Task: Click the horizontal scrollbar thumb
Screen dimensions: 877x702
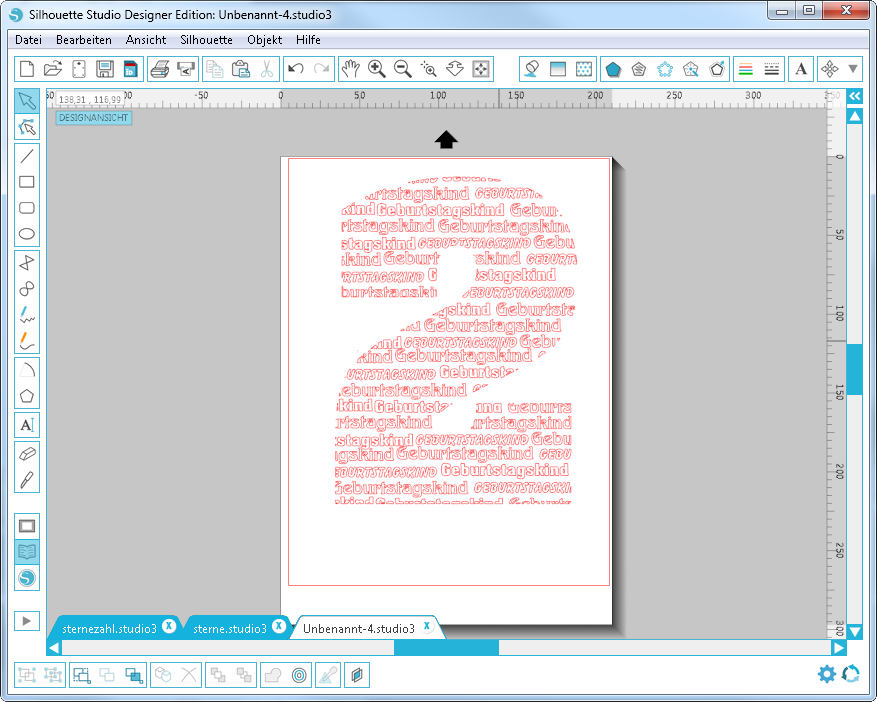Action: coord(445,648)
